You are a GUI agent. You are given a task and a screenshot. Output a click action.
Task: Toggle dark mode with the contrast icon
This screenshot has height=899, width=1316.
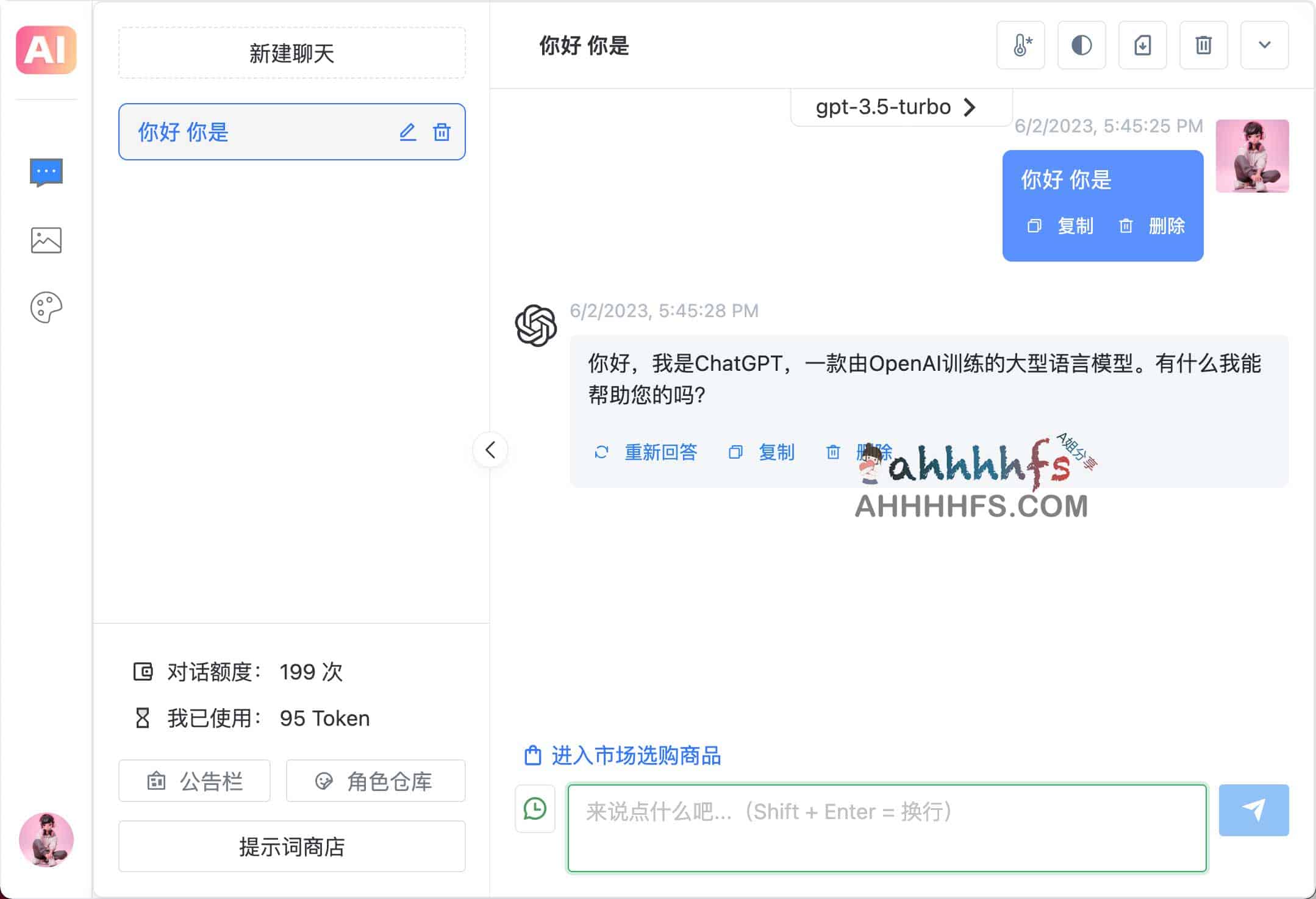click(1082, 45)
